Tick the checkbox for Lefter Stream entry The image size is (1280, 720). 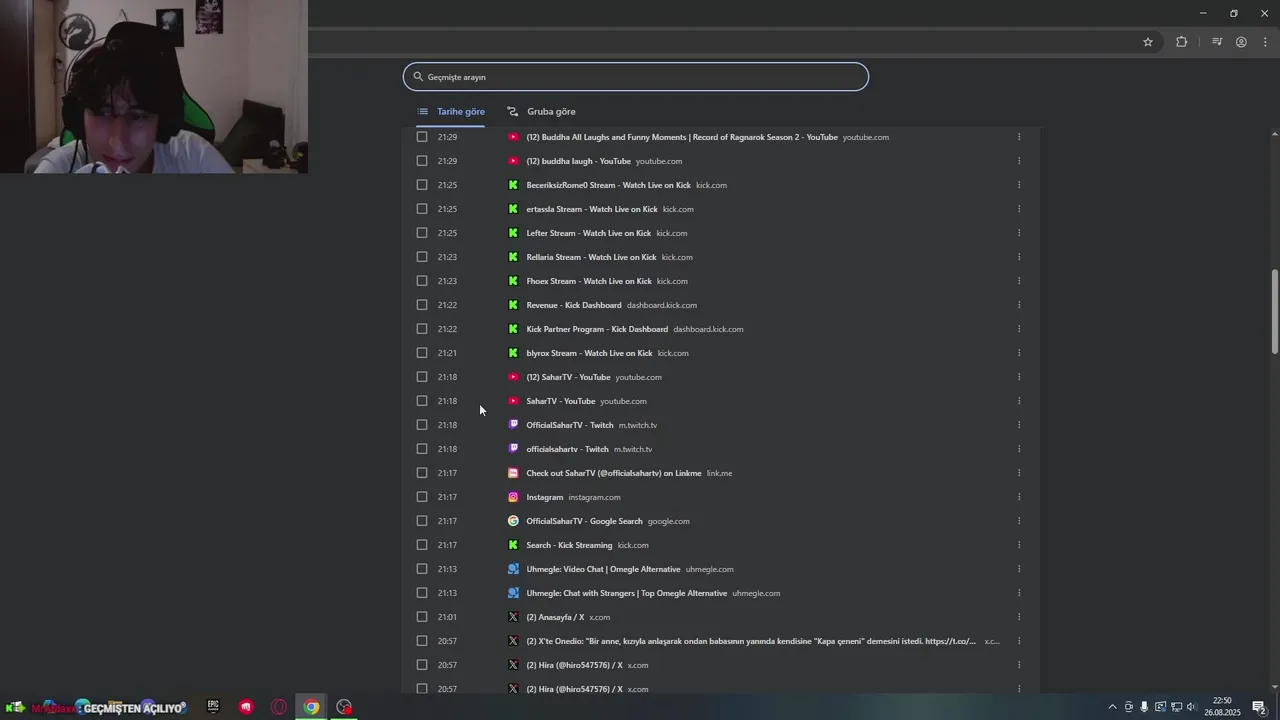pos(422,233)
